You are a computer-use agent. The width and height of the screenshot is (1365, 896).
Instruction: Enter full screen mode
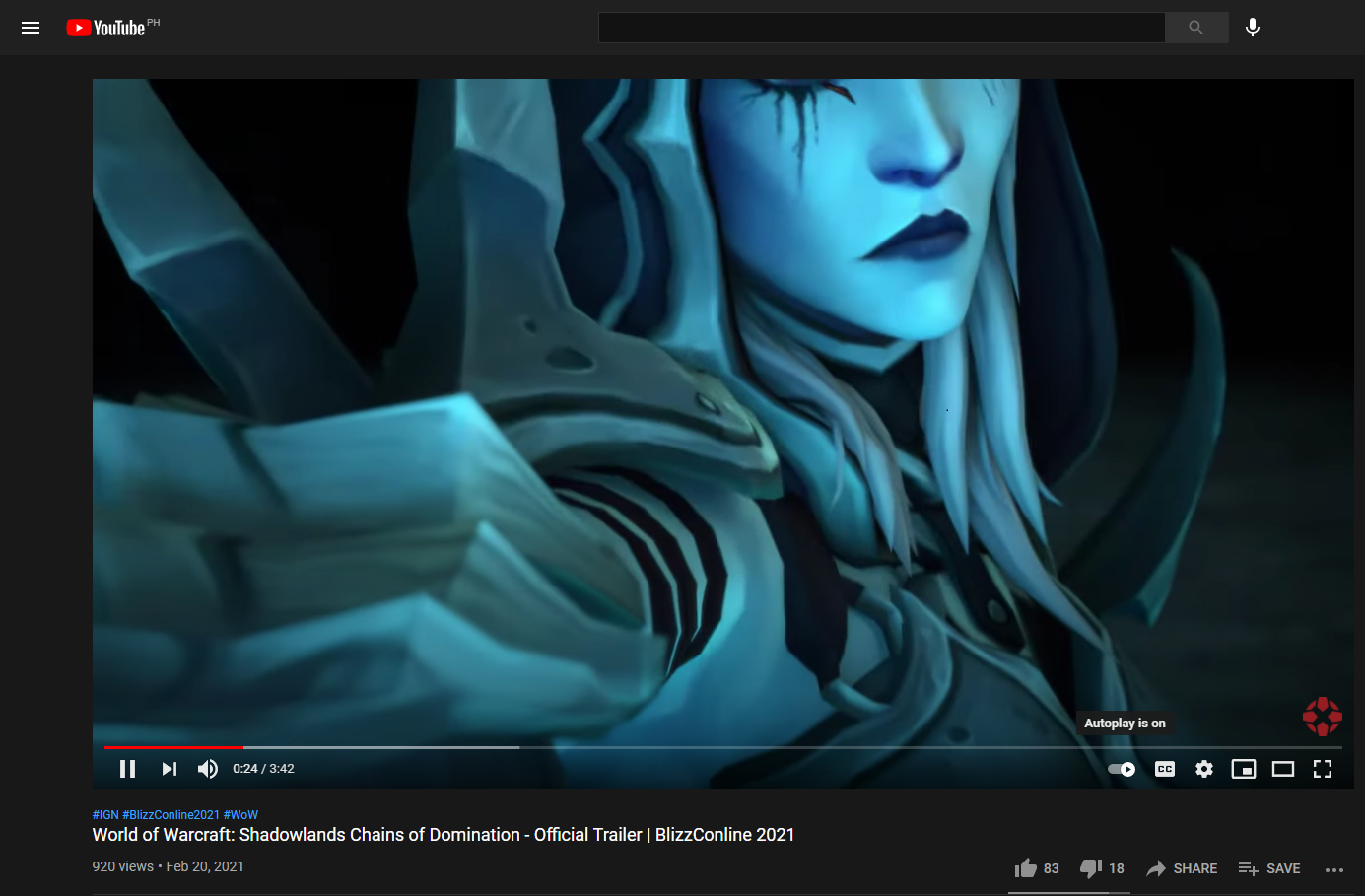1323,769
